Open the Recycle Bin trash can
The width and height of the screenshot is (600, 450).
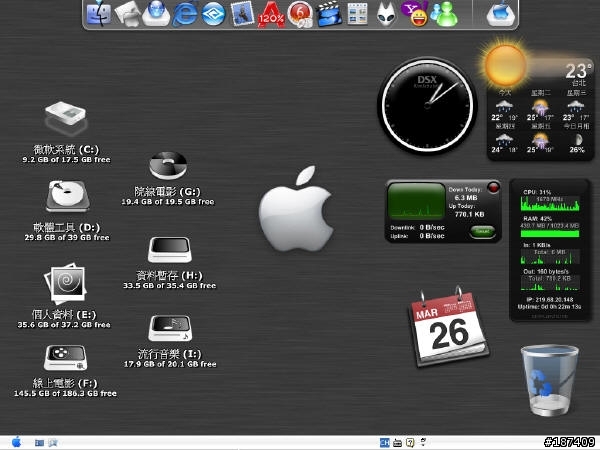click(x=549, y=380)
